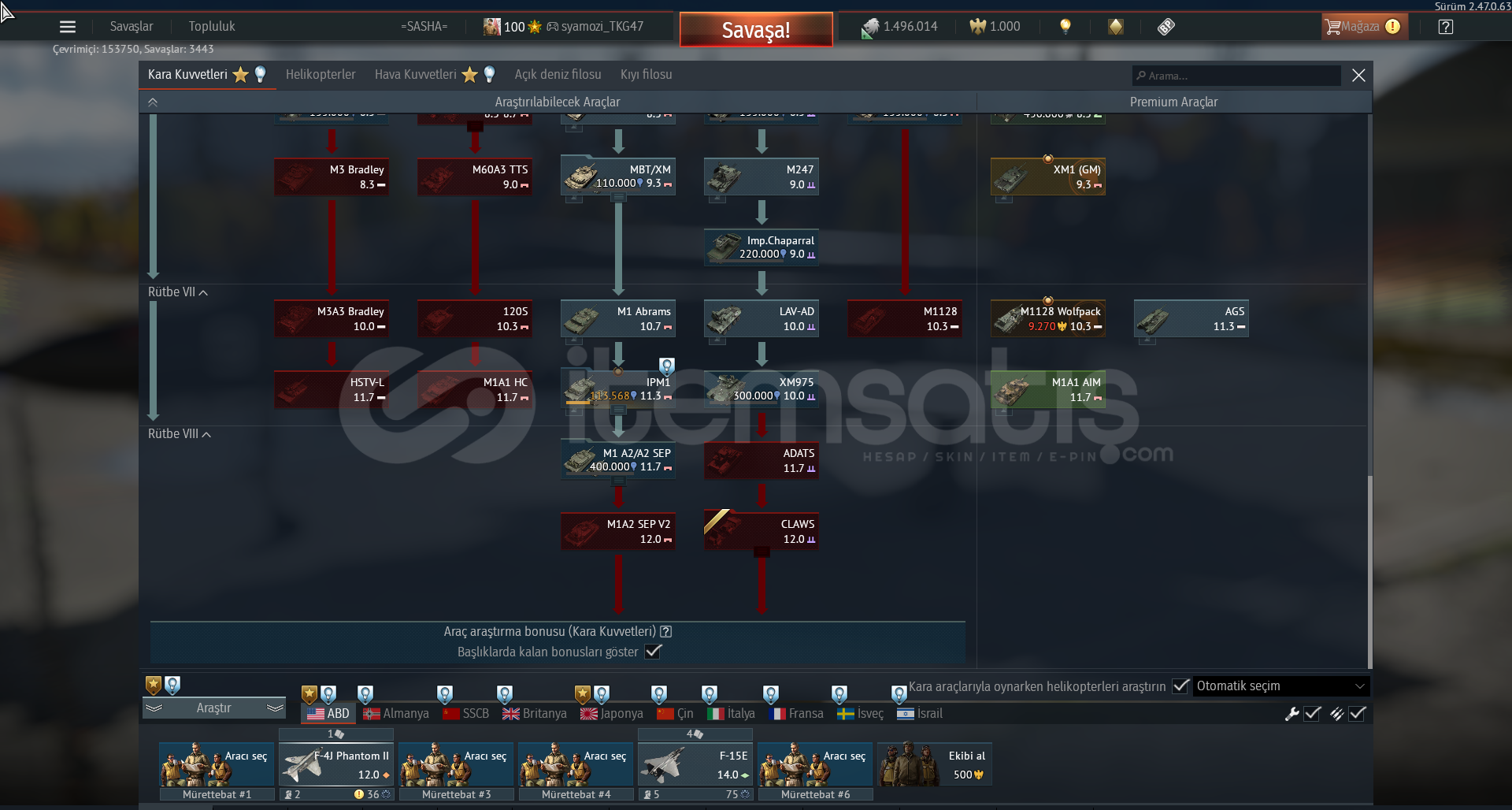This screenshot has width=1512, height=810.
Task: Open the Mağaza shop button
Action: tap(1364, 27)
